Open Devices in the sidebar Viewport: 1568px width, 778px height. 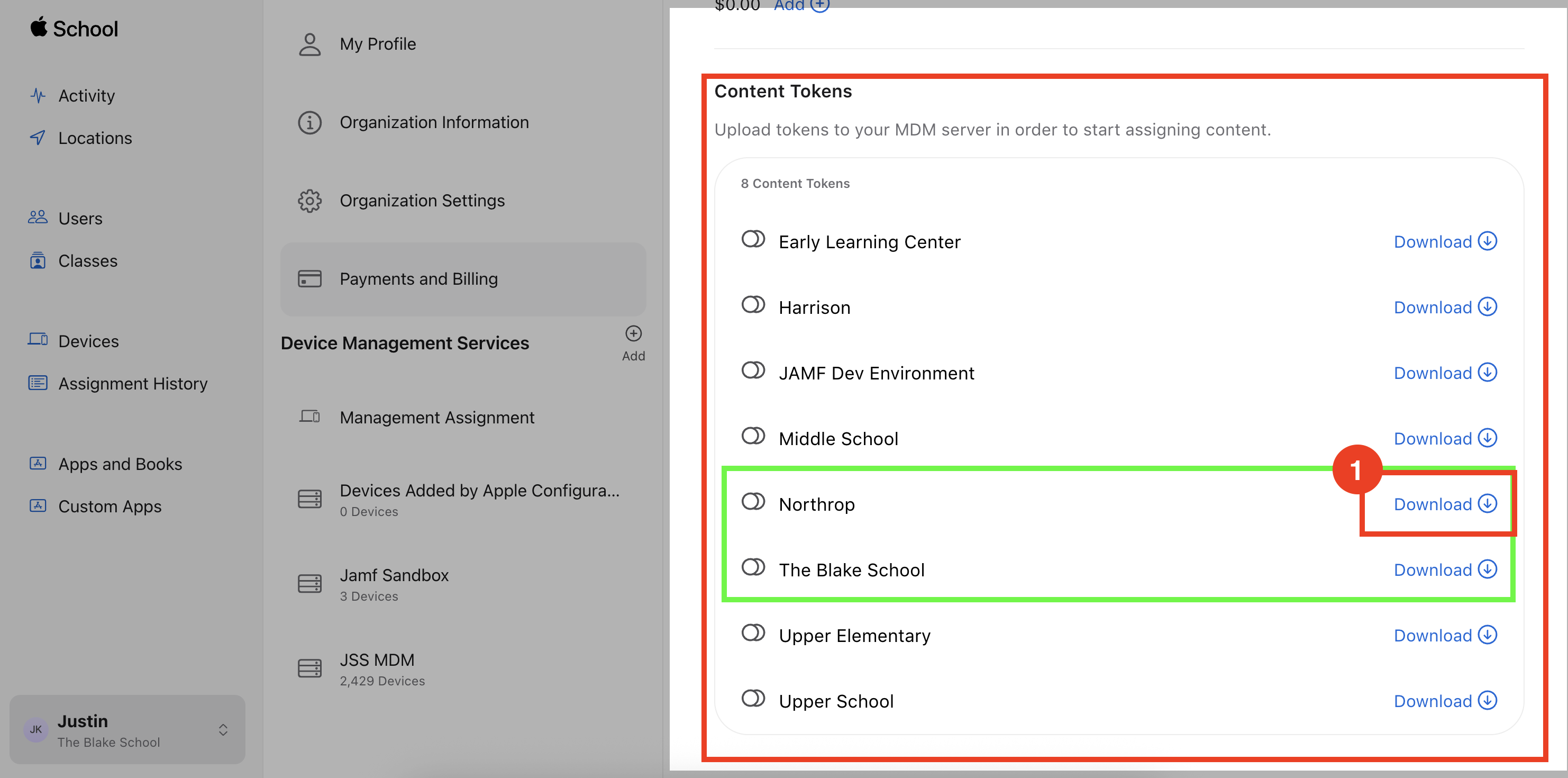click(x=88, y=341)
